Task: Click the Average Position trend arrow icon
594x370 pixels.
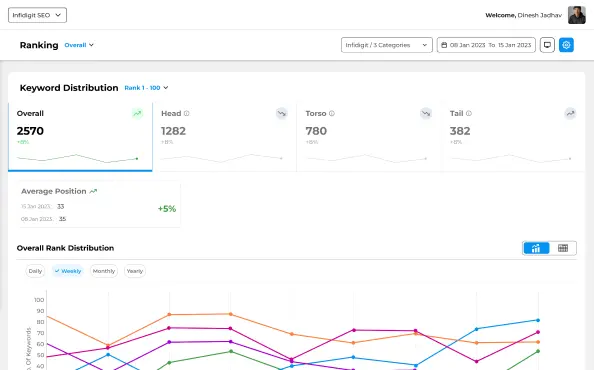Action: point(93,191)
